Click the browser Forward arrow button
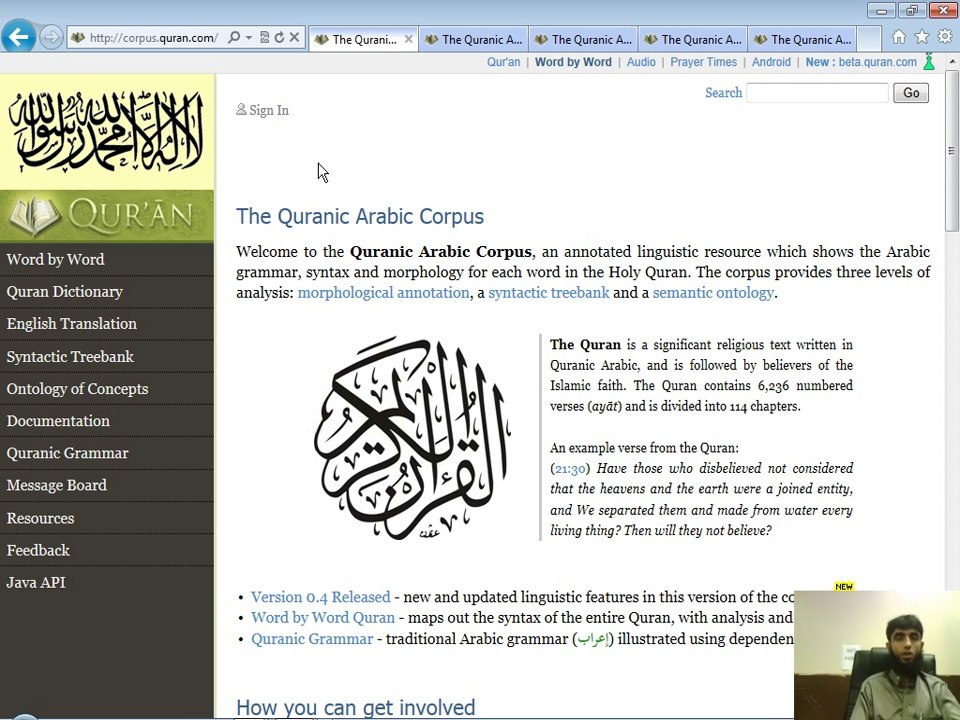The image size is (960, 720). 51,37
